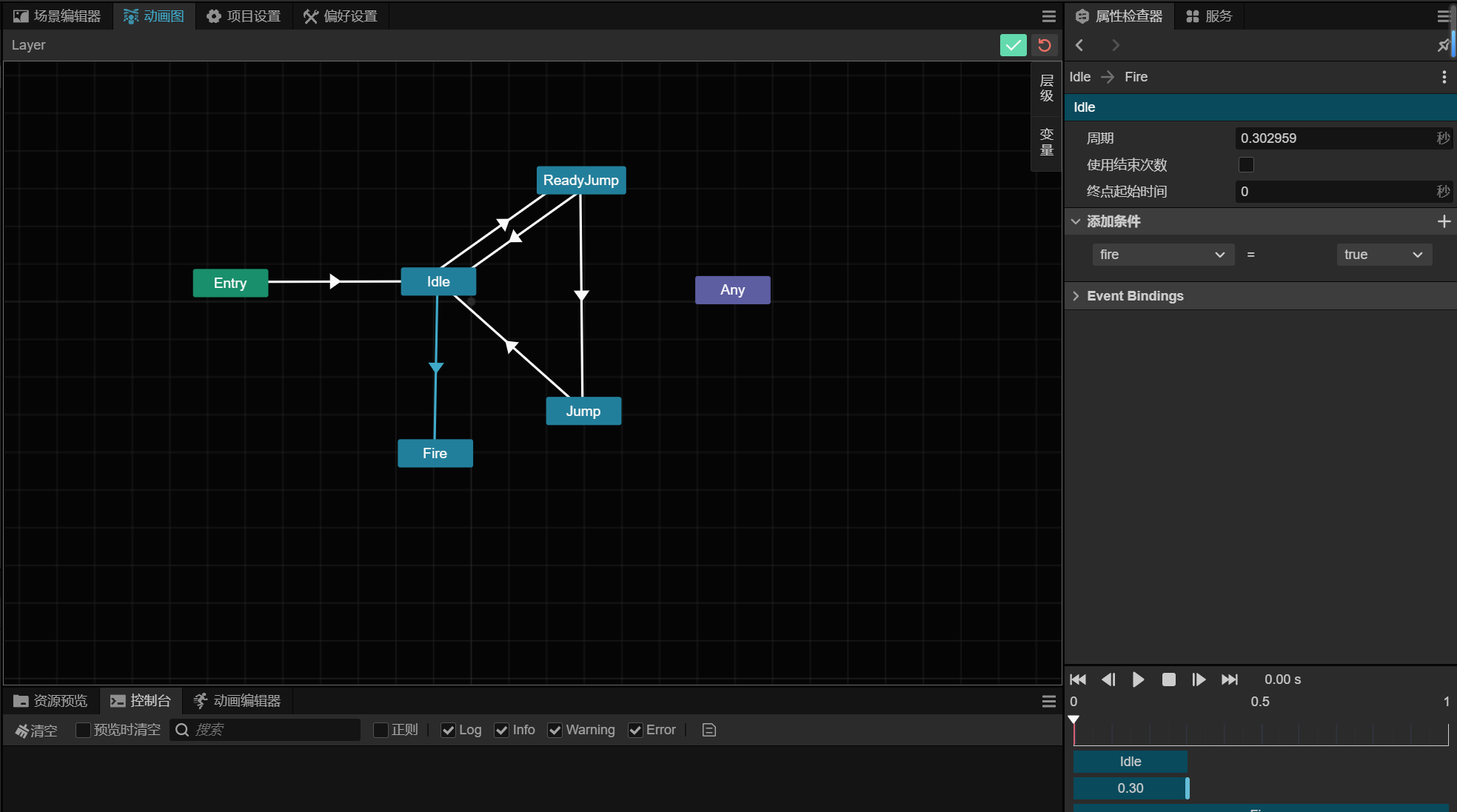Click the 周期 duration input field
This screenshot has height=812, width=1457.
tap(1343, 138)
